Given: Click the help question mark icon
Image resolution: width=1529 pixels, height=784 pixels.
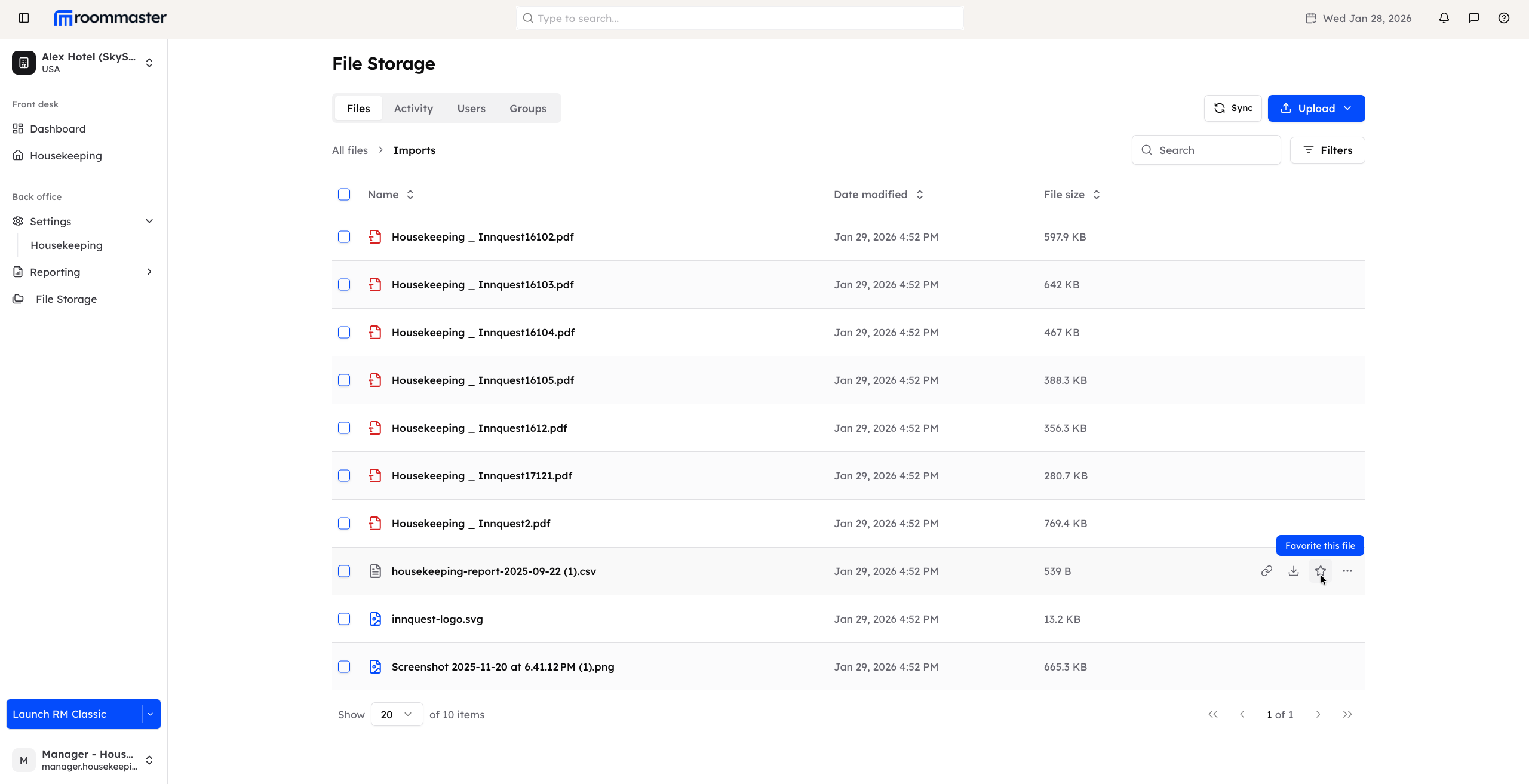Looking at the screenshot, I should (1503, 18).
